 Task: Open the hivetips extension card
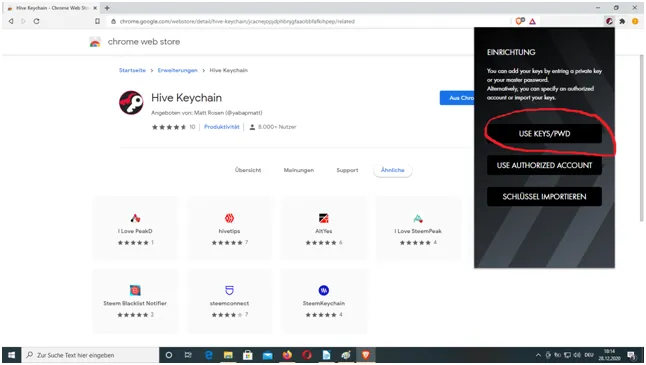coord(229,229)
